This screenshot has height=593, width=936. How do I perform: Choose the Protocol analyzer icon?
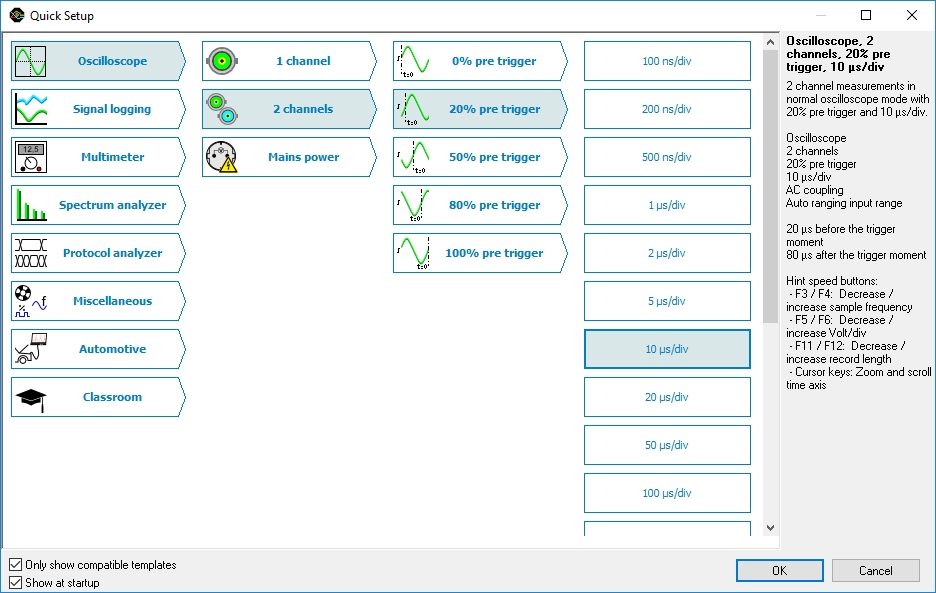[30, 253]
